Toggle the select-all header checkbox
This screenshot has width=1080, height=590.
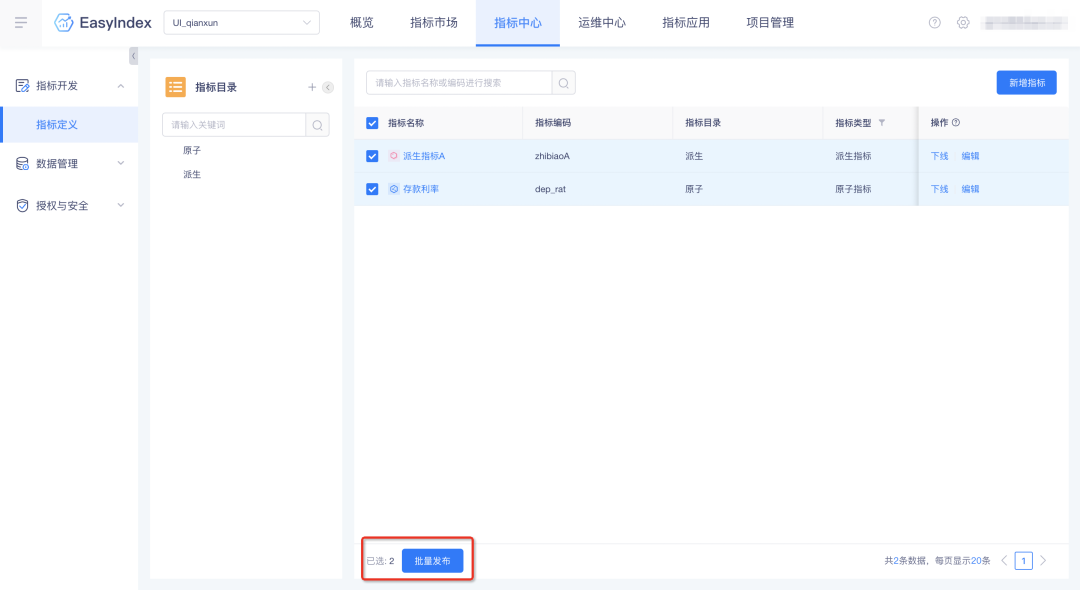(x=372, y=123)
